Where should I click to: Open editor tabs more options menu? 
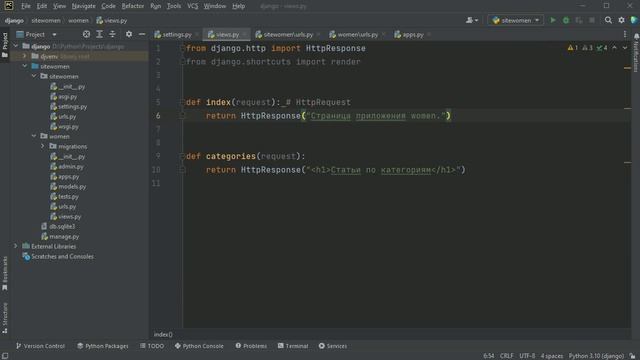pos(625,34)
